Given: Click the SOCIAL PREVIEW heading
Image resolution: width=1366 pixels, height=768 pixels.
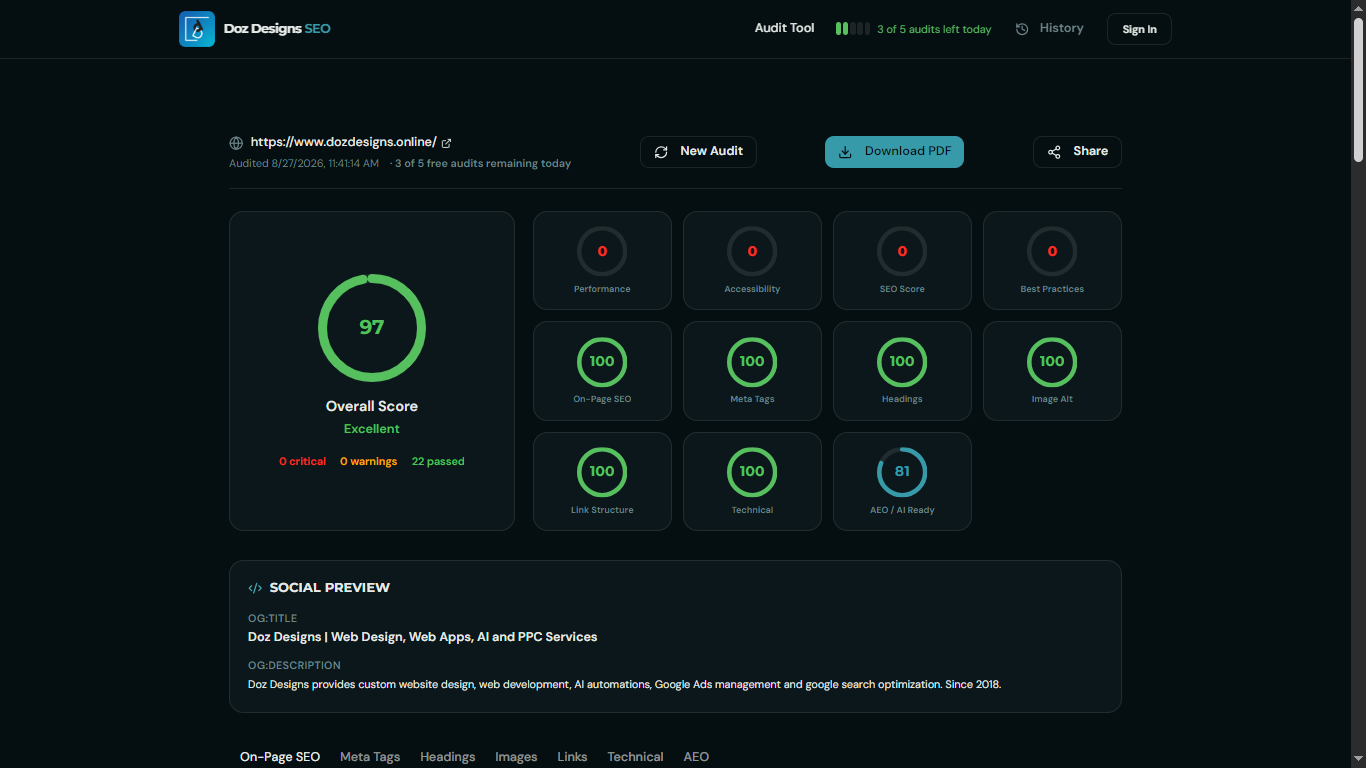Looking at the screenshot, I should click(x=330, y=588).
